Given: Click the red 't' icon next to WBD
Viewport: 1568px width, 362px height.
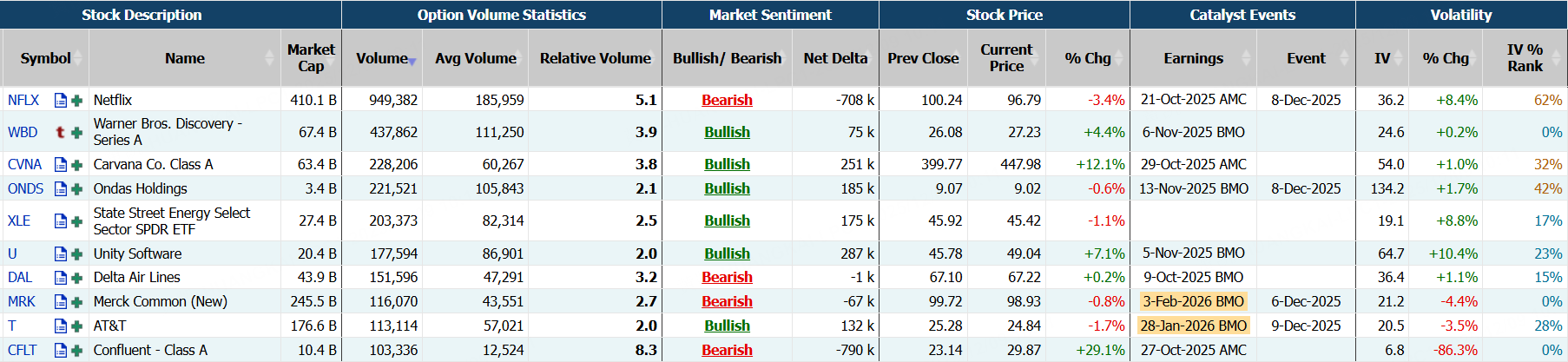Looking at the screenshot, I should click(61, 132).
